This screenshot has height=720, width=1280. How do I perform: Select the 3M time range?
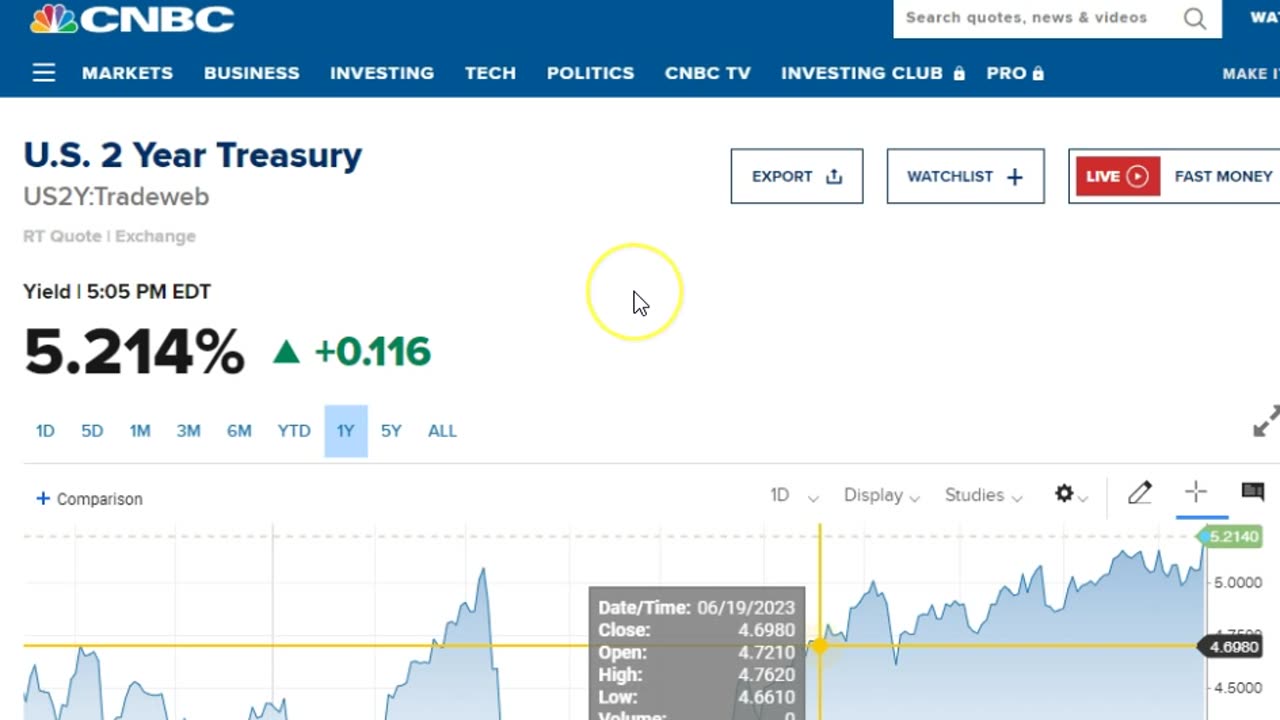pyautogui.click(x=188, y=431)
